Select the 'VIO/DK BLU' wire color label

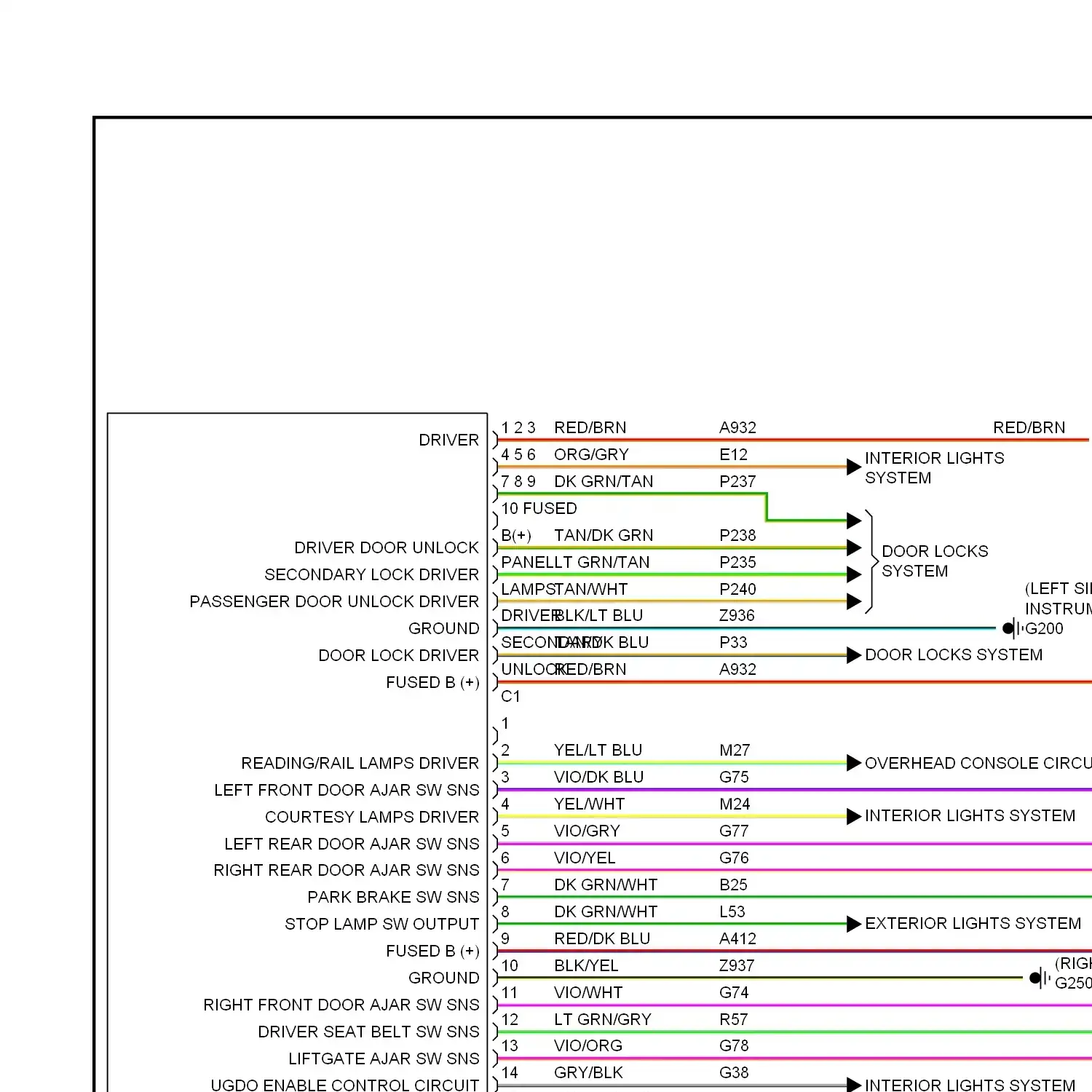598,777
